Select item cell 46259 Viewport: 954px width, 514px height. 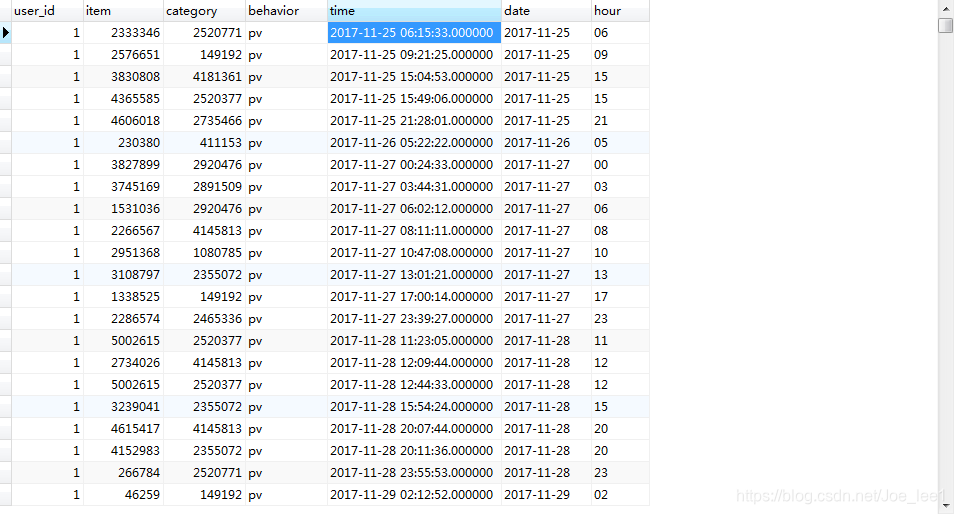(124, 495)
